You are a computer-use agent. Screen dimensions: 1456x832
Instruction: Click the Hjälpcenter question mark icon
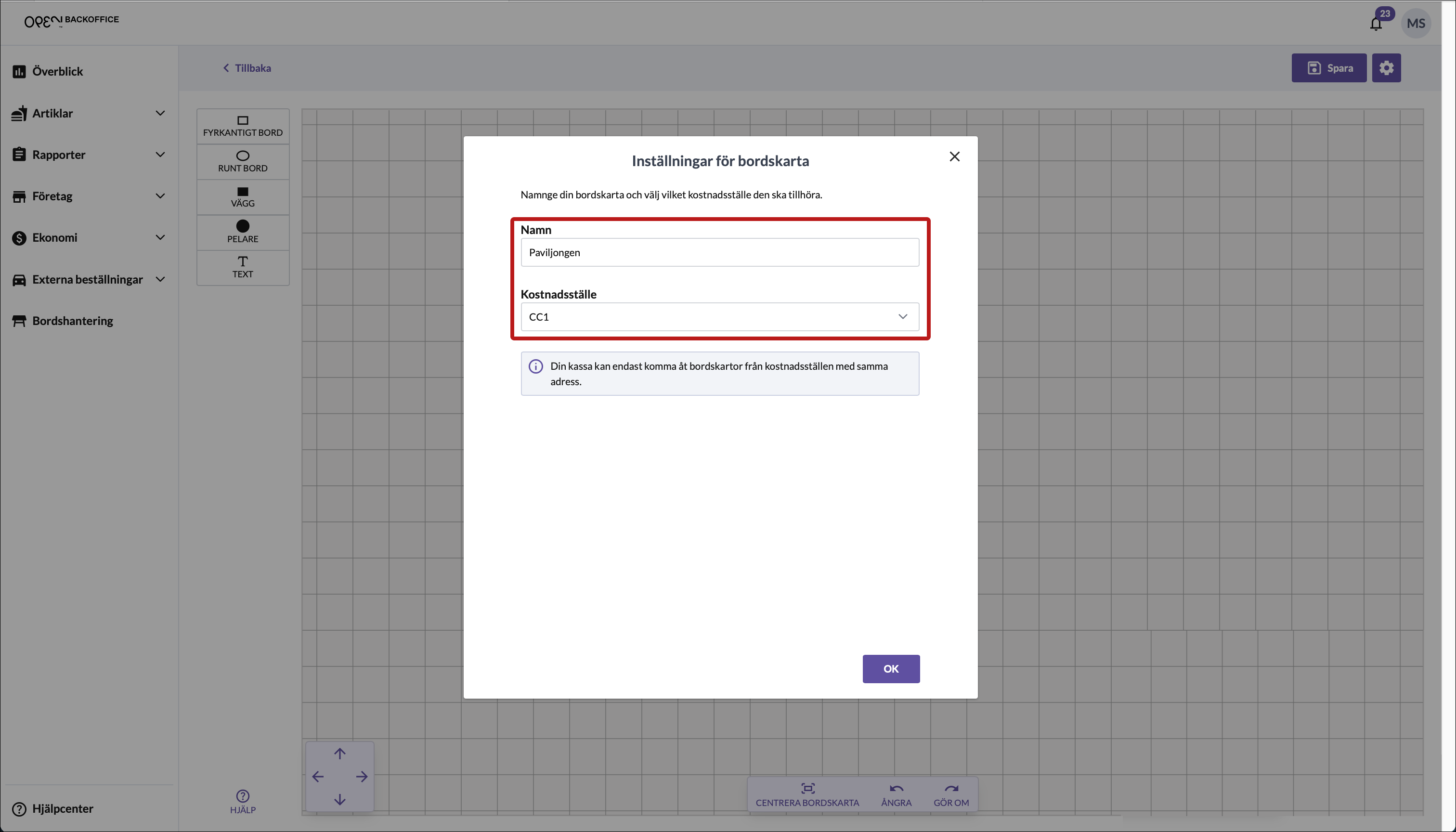point(19,809)
